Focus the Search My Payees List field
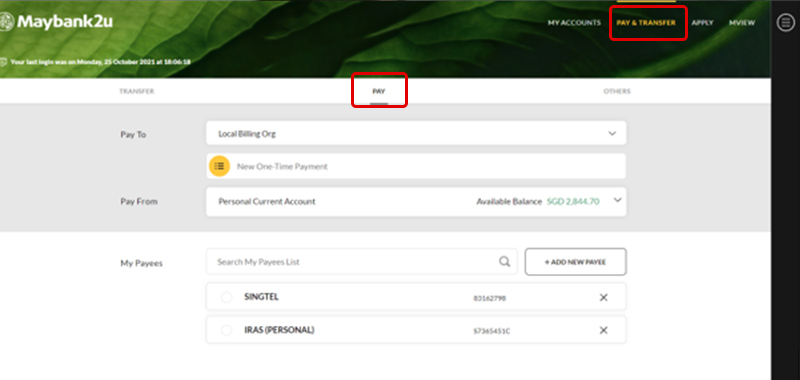Viewport: 800px width, 380px height. pyautogui.click(x=362, y=262)
